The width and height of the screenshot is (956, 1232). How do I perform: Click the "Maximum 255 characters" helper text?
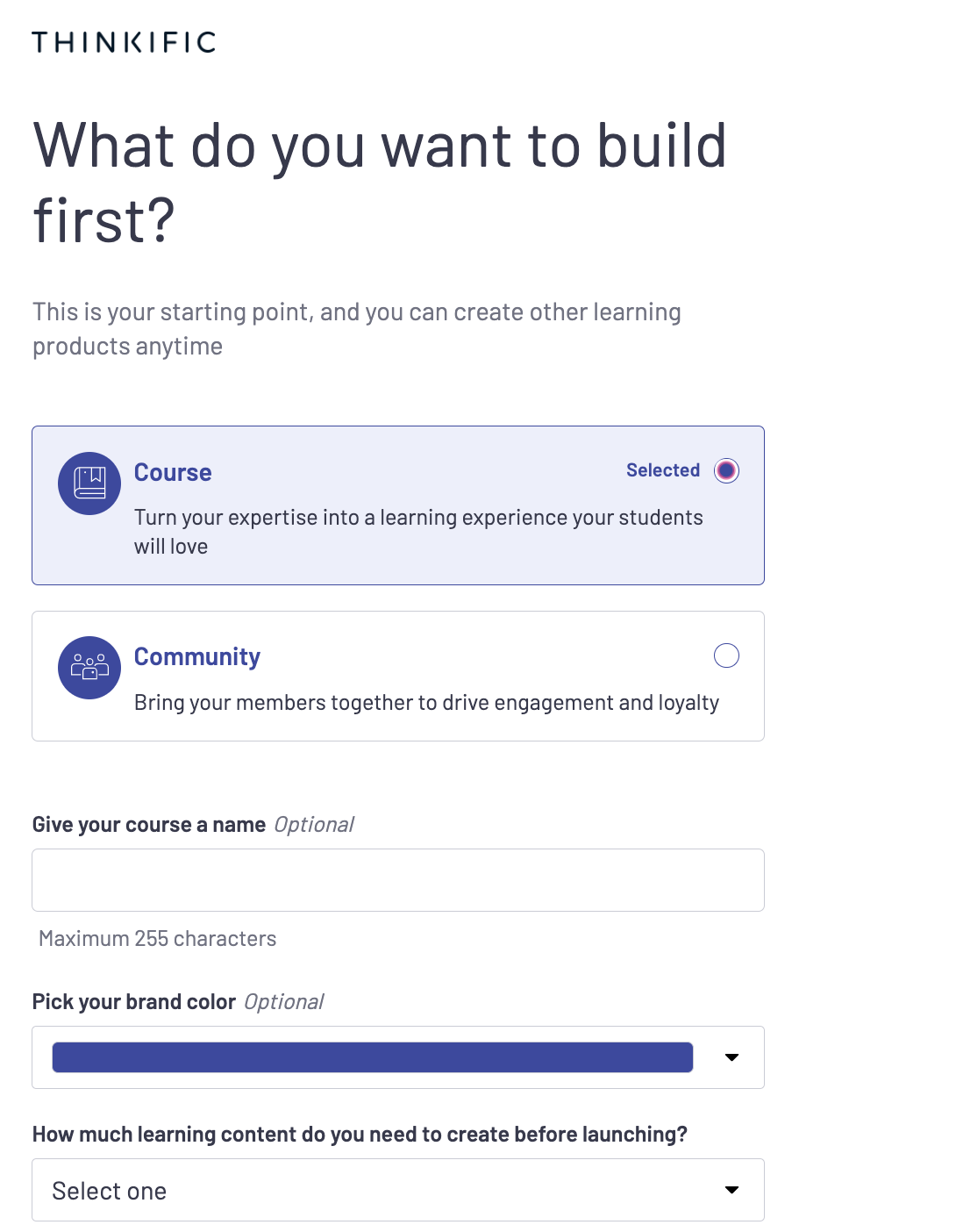pyautogui.click(x=158, y=939)
